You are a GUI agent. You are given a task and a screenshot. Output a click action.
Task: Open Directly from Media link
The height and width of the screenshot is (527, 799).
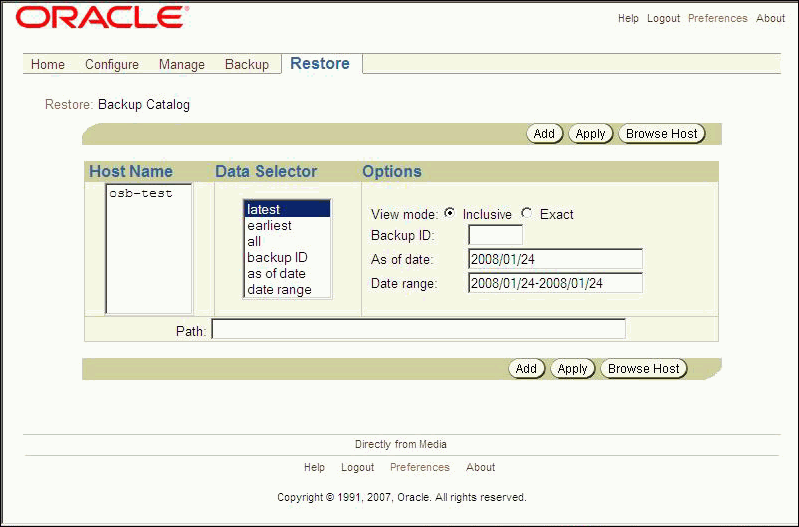click(401, 444)
